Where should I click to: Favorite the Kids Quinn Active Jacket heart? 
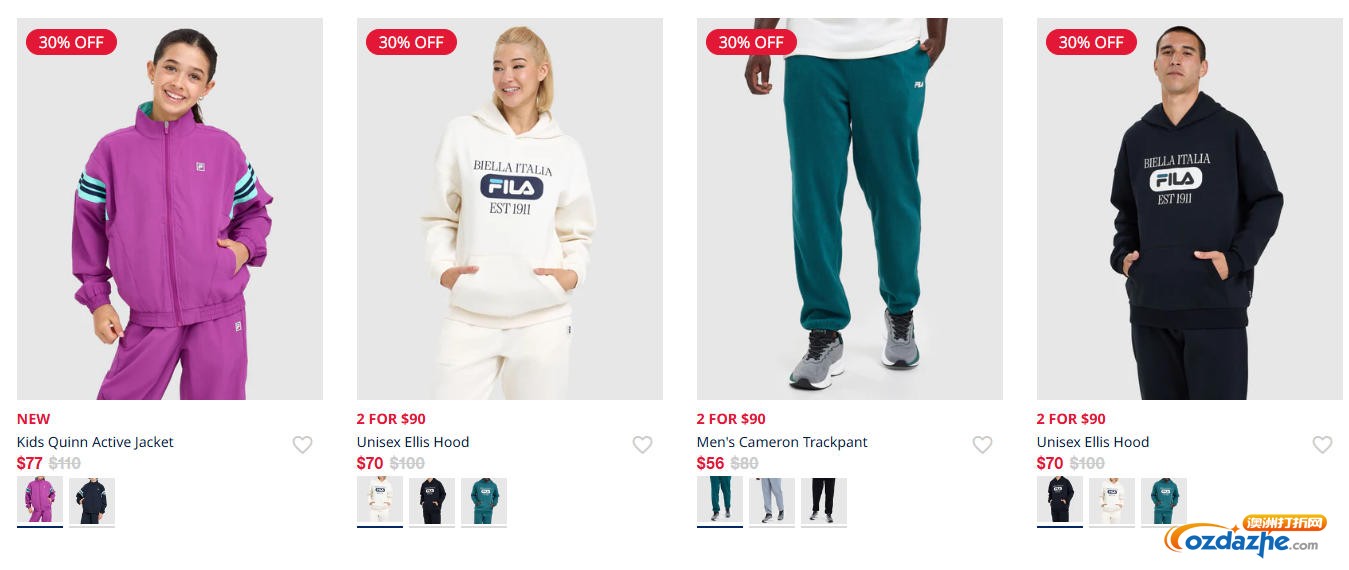pos(303,445)
